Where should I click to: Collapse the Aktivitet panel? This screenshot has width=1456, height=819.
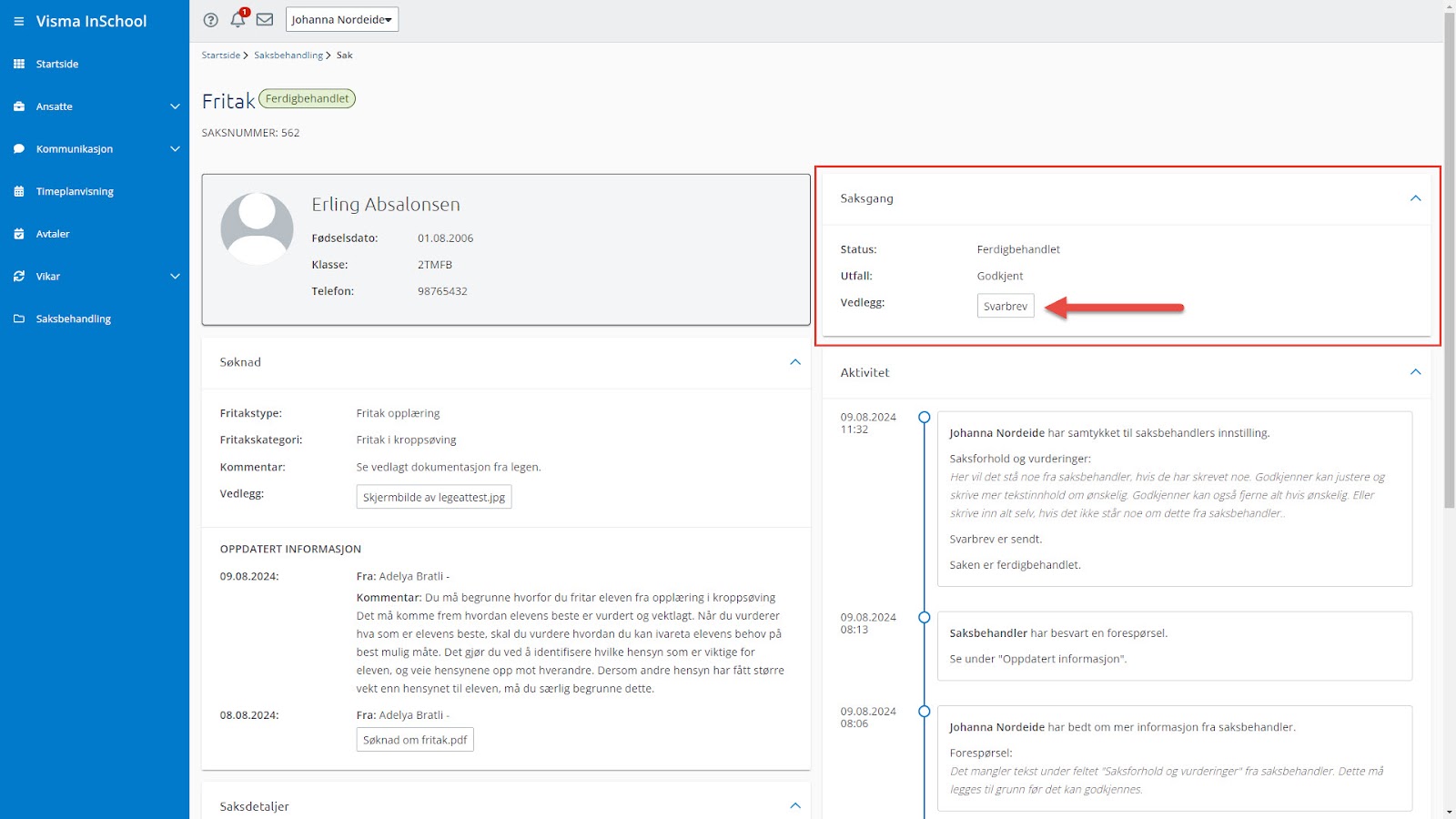point(1415,372)
